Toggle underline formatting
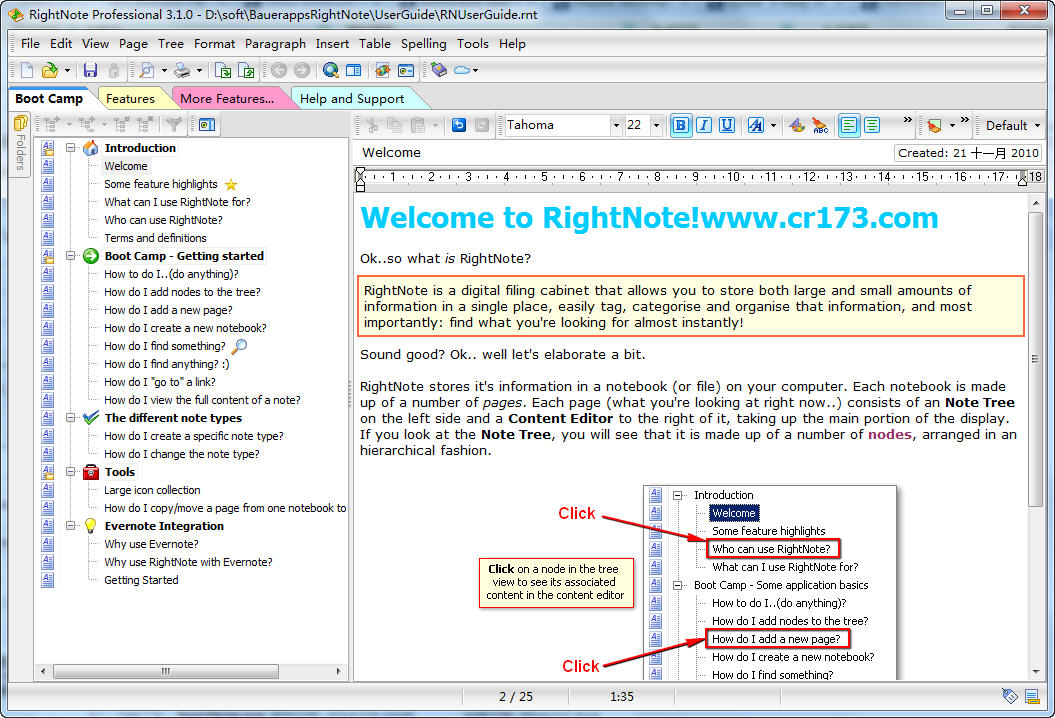The width and height of the screenshot is (1055, 718). pyautogui.click(x=727, y=125)
